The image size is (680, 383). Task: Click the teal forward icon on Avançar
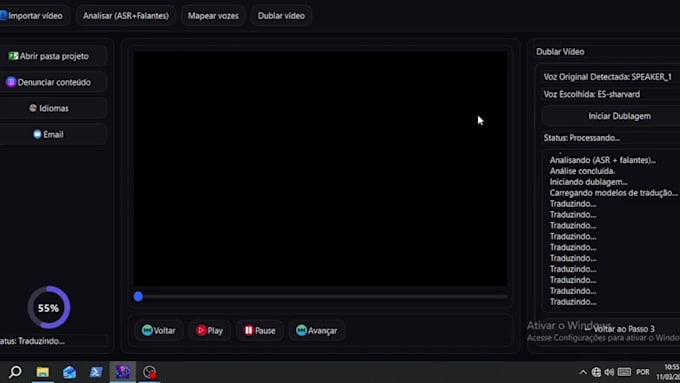(x=301, y=331)
